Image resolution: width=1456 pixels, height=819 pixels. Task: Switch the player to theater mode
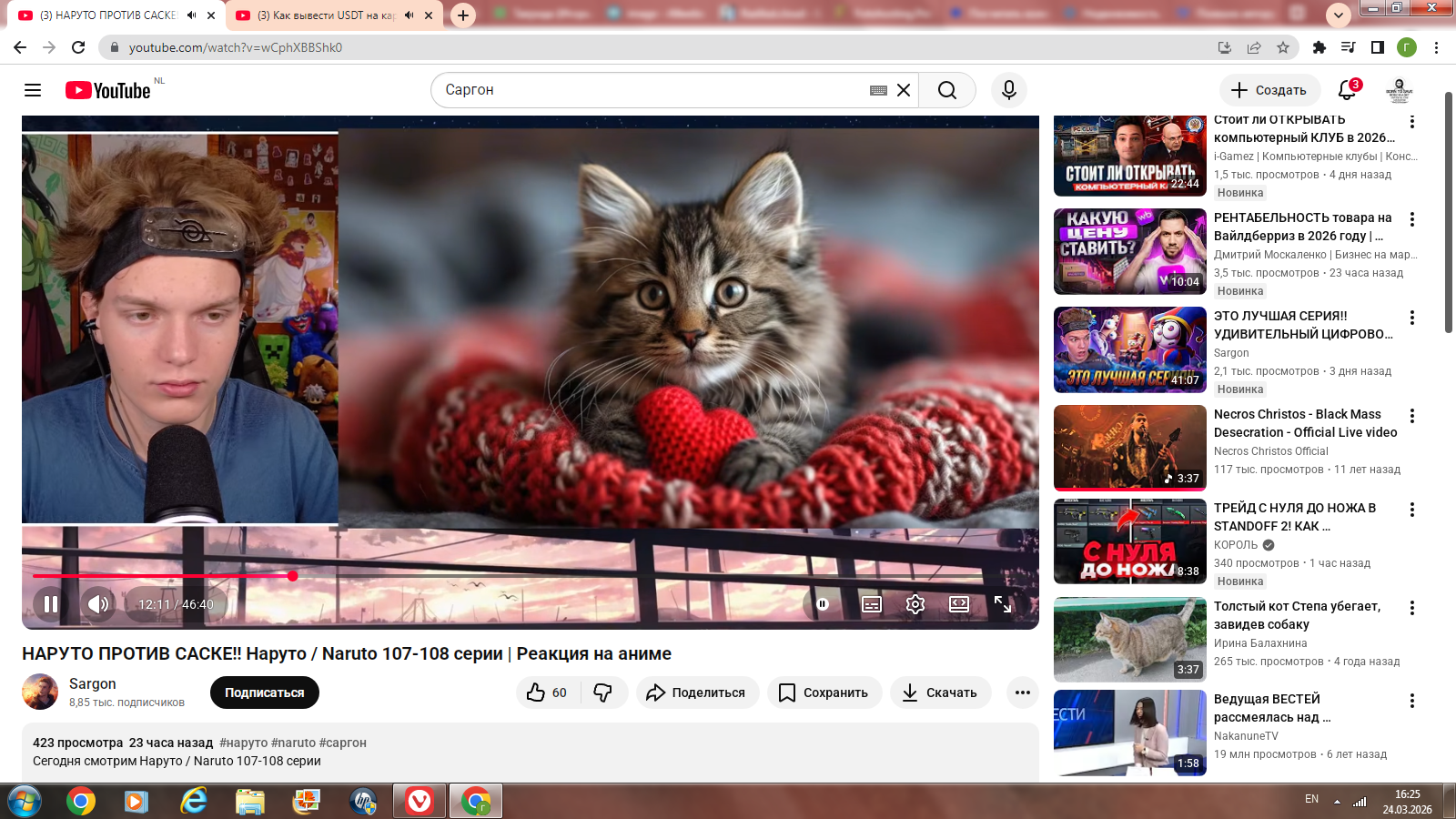pos(959,604)
